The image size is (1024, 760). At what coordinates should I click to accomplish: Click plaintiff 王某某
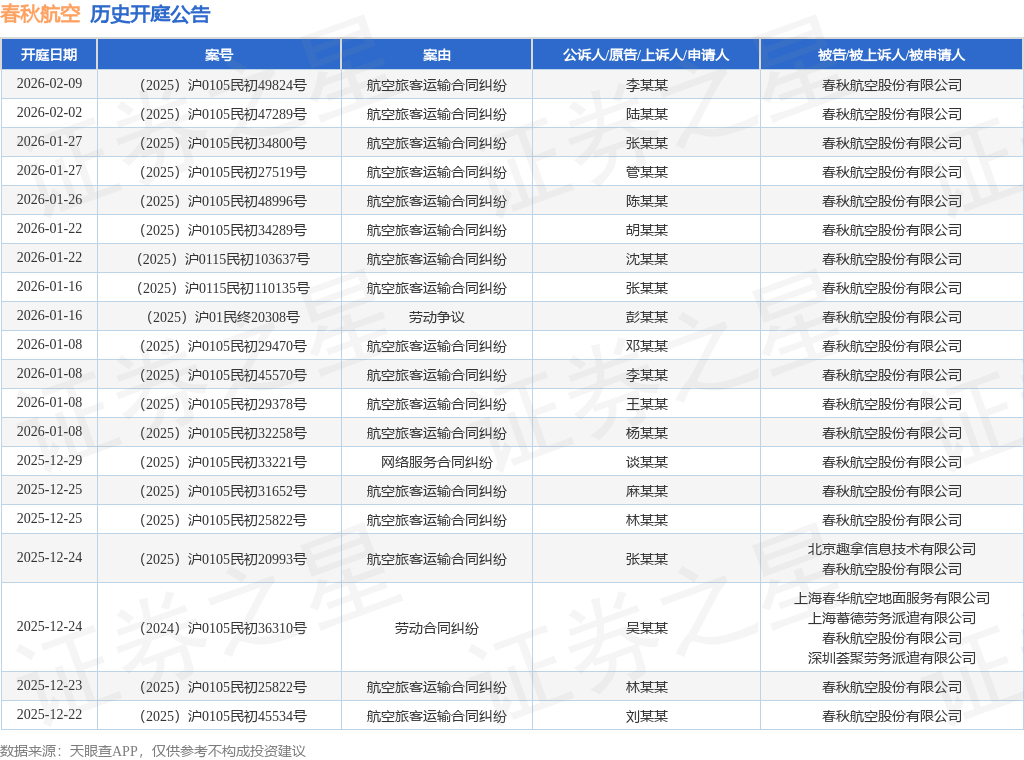pos(647,404)
